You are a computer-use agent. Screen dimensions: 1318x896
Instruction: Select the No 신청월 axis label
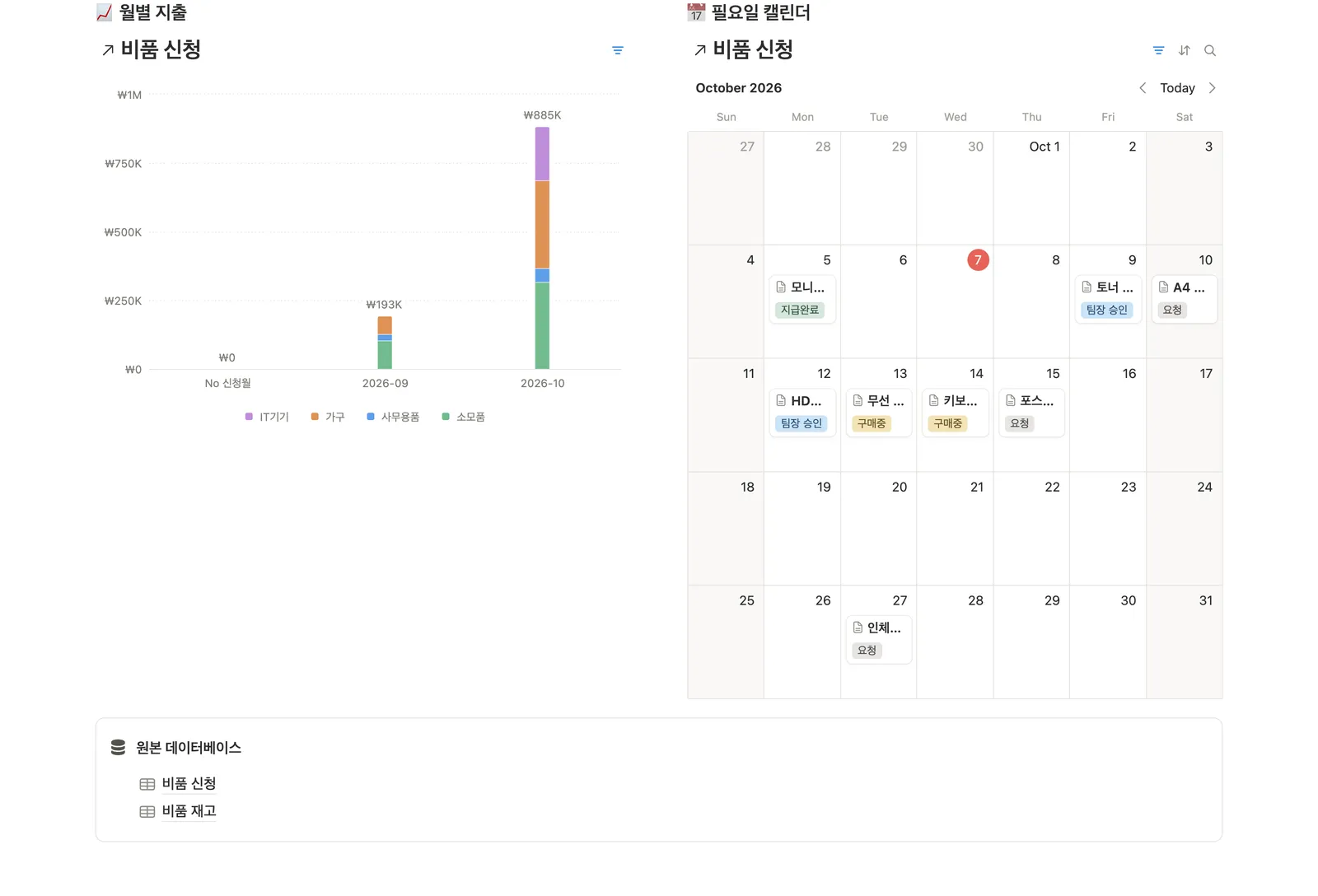coord(228,384)
